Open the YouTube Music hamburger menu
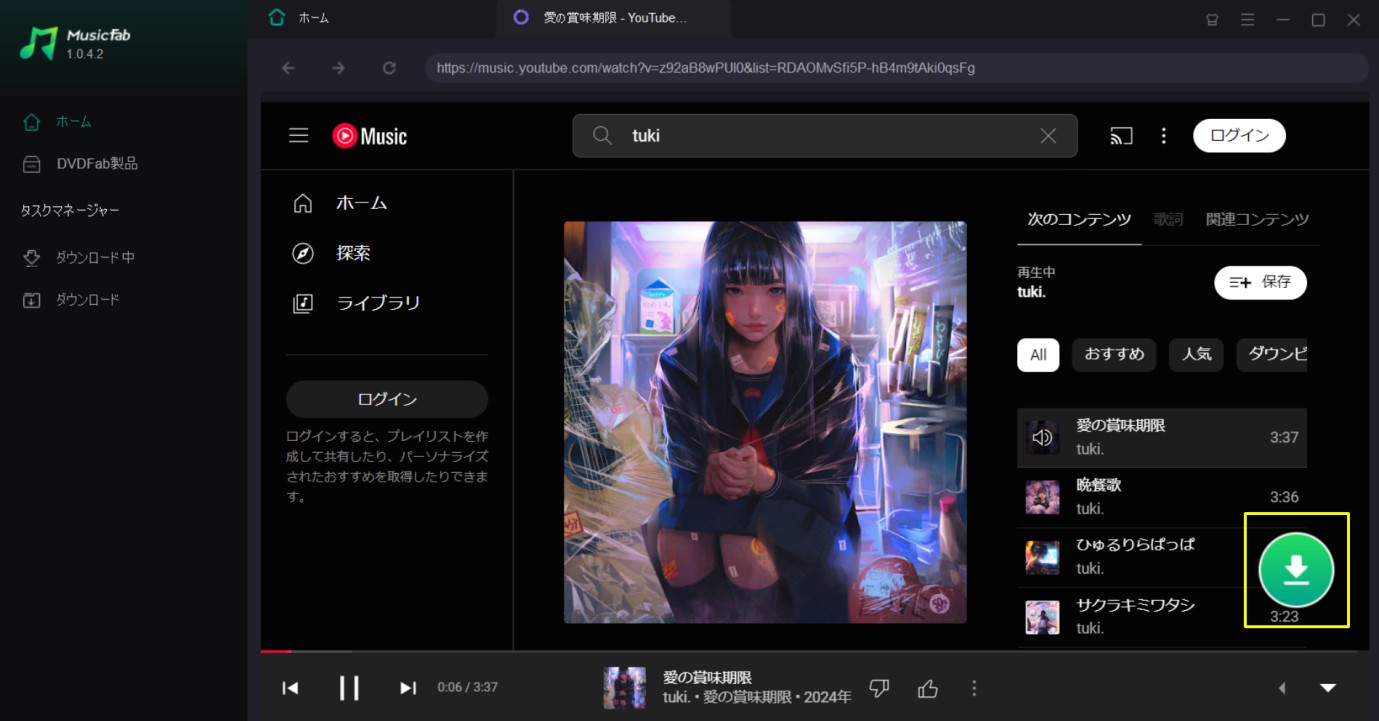Image resolution: width=1379 pixels, height=721 pixels. [x=299, y=135]
